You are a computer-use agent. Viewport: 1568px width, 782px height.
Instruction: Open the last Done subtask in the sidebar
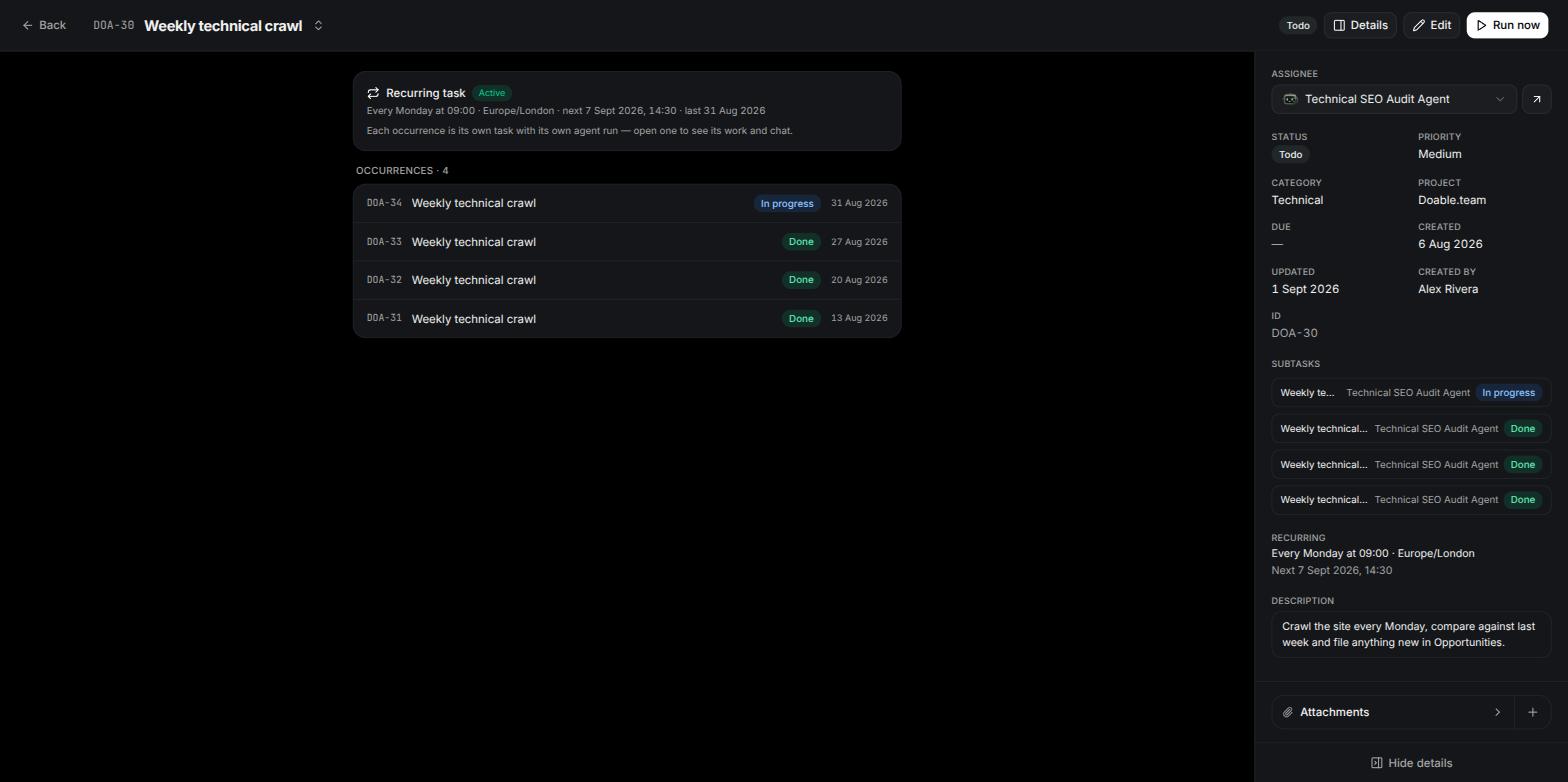[1411, 500]
